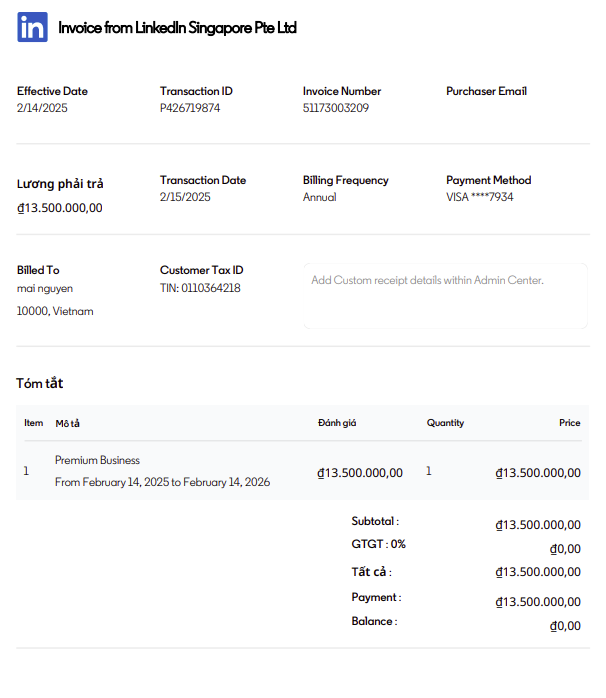Image resolution: width=606 pixels, height=698 pixels.
Task: Click the Balance label in totals
Action: (374, 621)
